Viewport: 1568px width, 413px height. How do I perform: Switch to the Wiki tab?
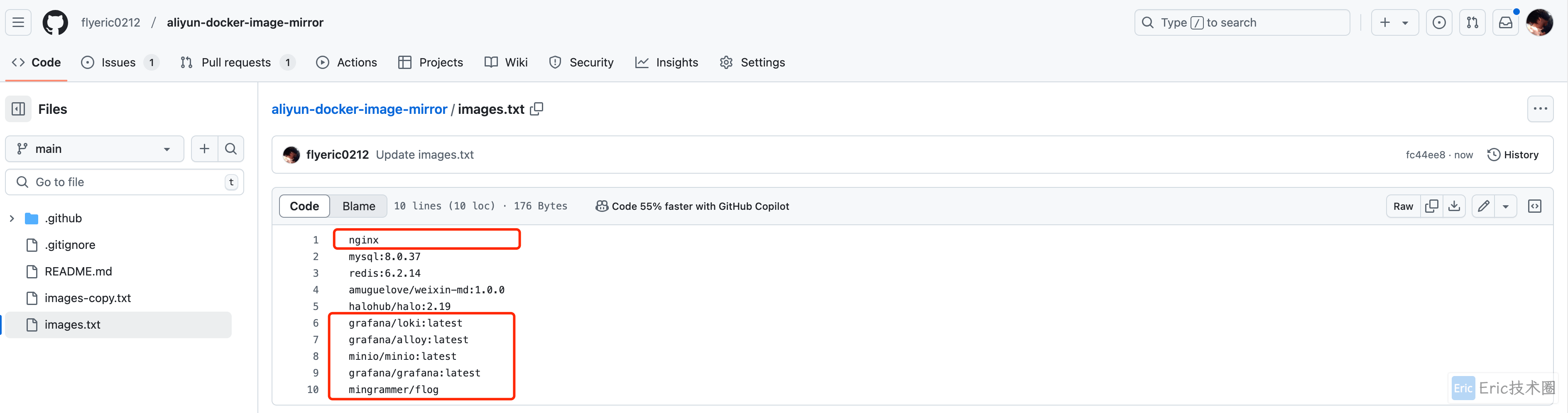pyautogui.click(x=507, y=62)
